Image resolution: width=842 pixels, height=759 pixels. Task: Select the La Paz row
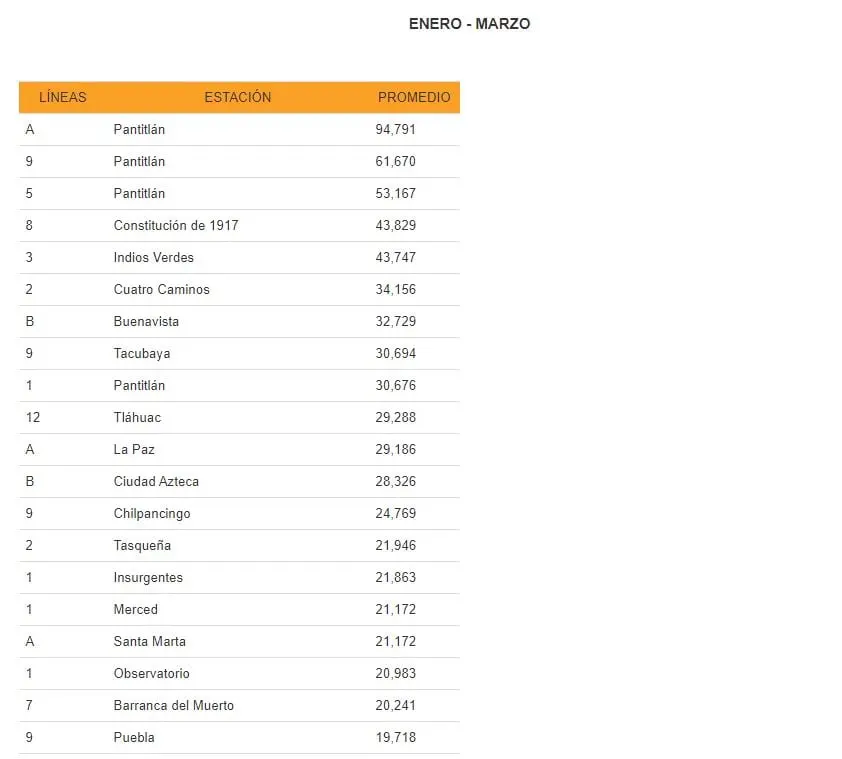click(x=239, y=450)
